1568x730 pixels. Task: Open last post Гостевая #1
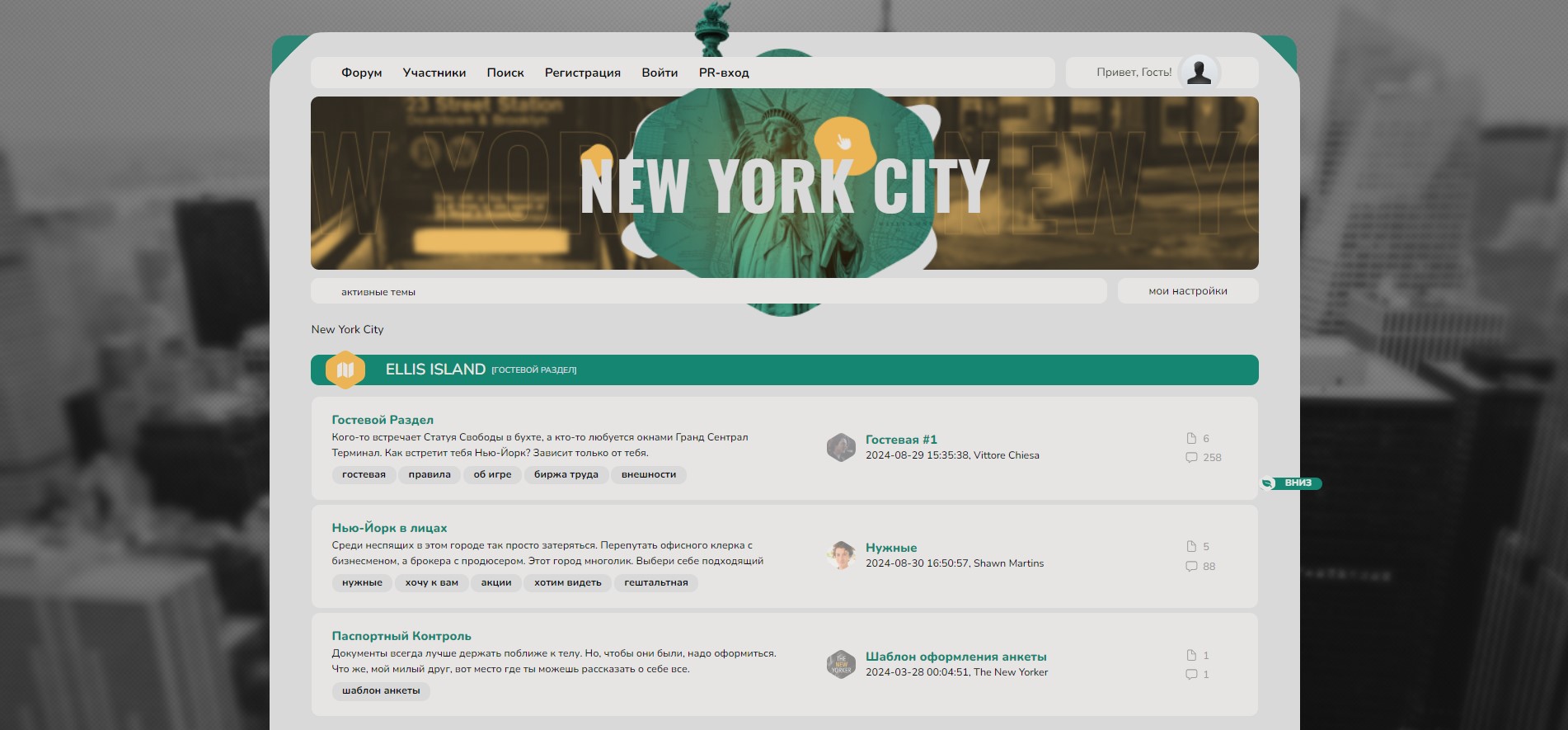pos(901,440)
